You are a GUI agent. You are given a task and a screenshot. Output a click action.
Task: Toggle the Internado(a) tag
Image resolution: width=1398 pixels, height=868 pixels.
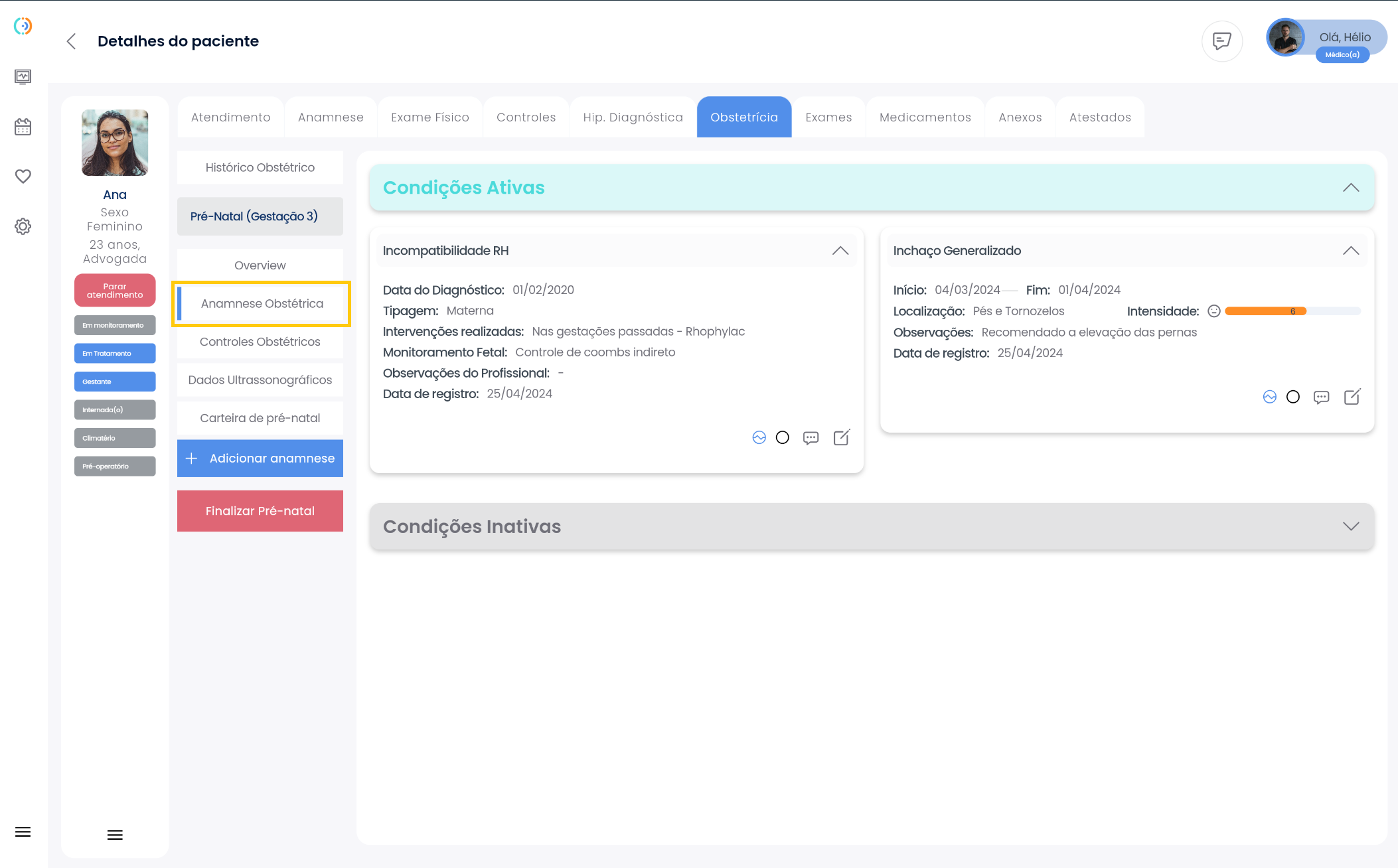115,410
